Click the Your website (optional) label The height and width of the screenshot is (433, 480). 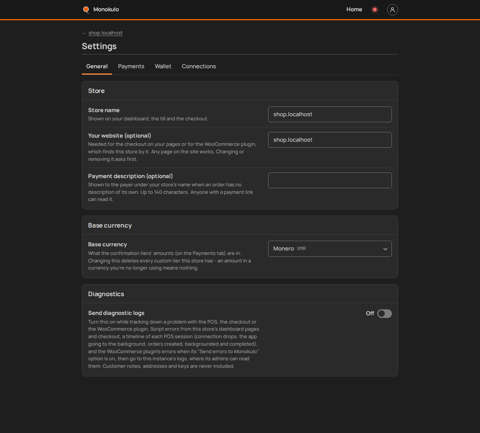(120, 136)
